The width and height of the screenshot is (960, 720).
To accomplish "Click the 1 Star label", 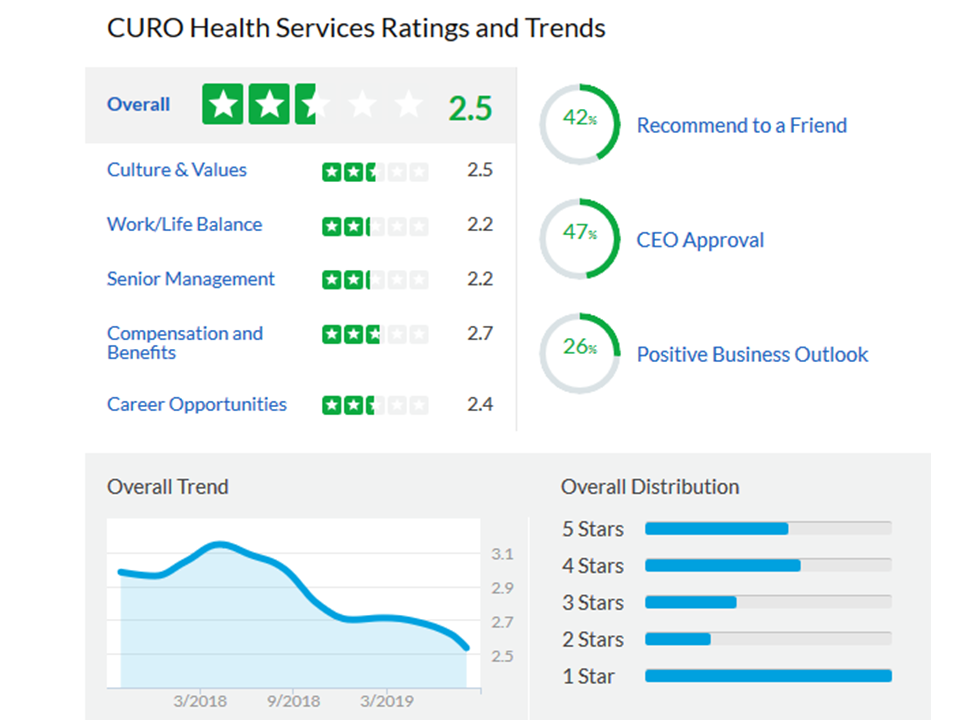I will 588,676.
